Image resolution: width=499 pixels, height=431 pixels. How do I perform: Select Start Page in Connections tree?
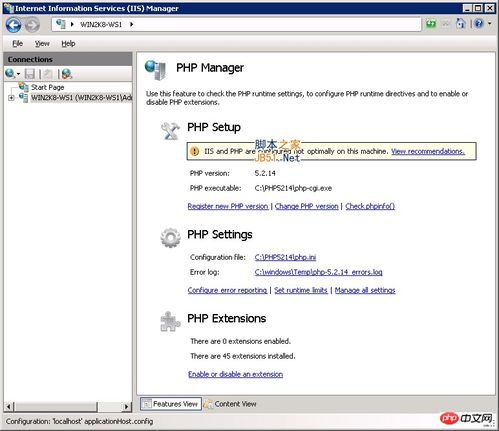(x=47, y=87)
